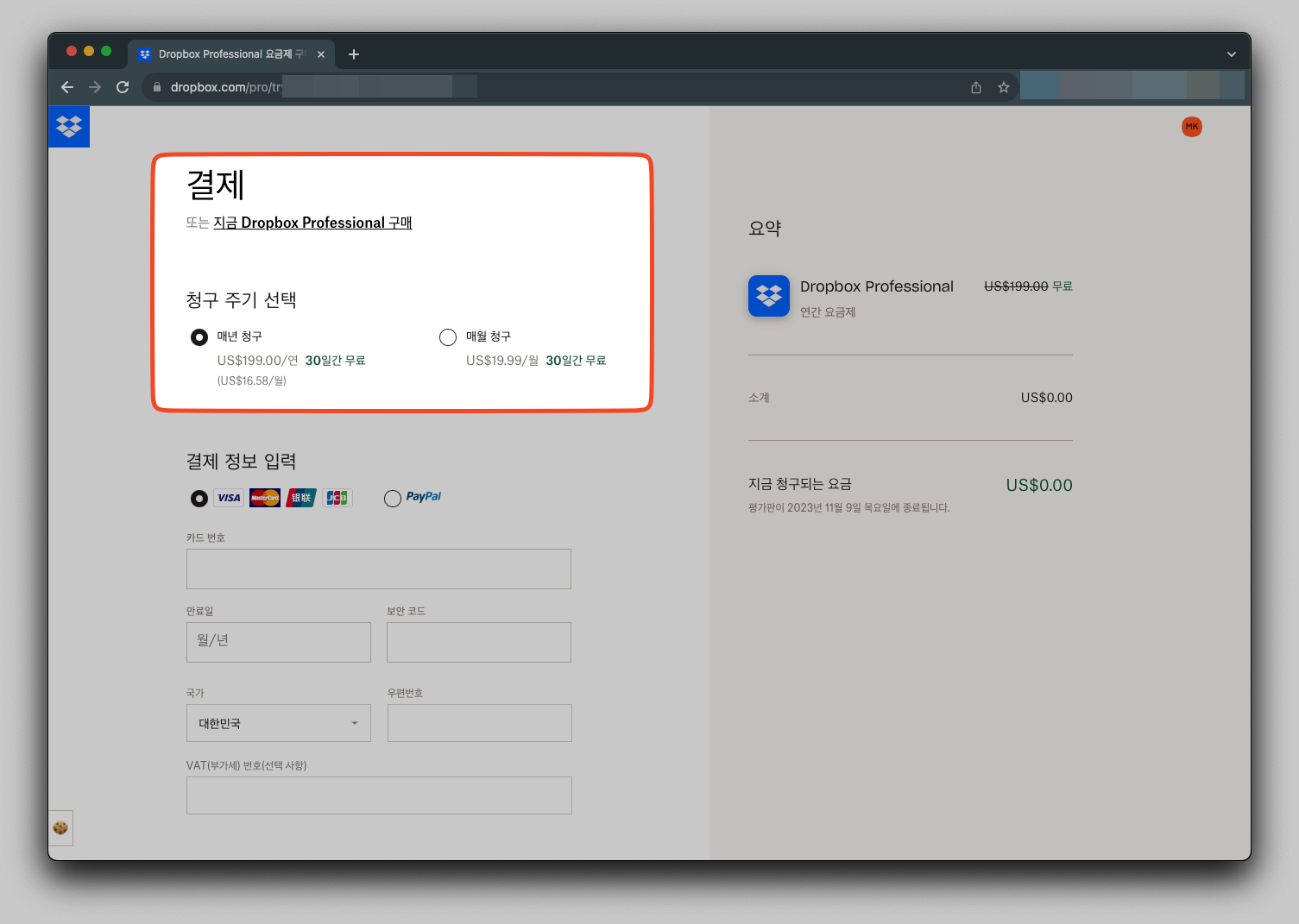Screen dimensions: 1299x924
Task: Focus the VAT 번호 input field
Action: (x=379, y=795)
